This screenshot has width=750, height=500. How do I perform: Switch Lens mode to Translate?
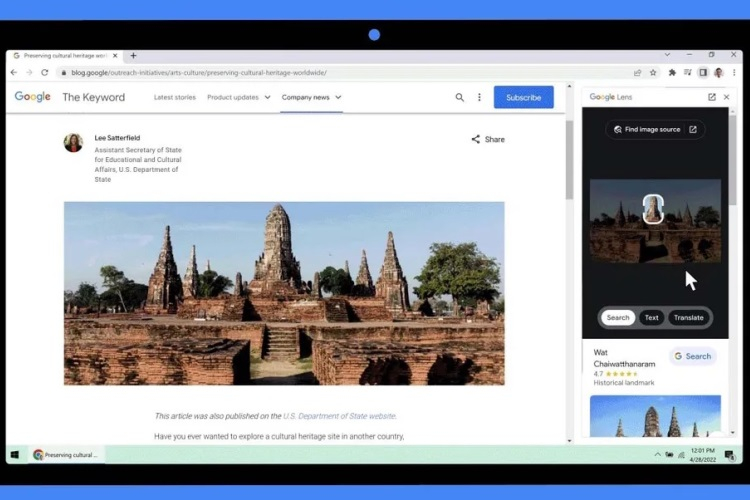click(688, 318)
